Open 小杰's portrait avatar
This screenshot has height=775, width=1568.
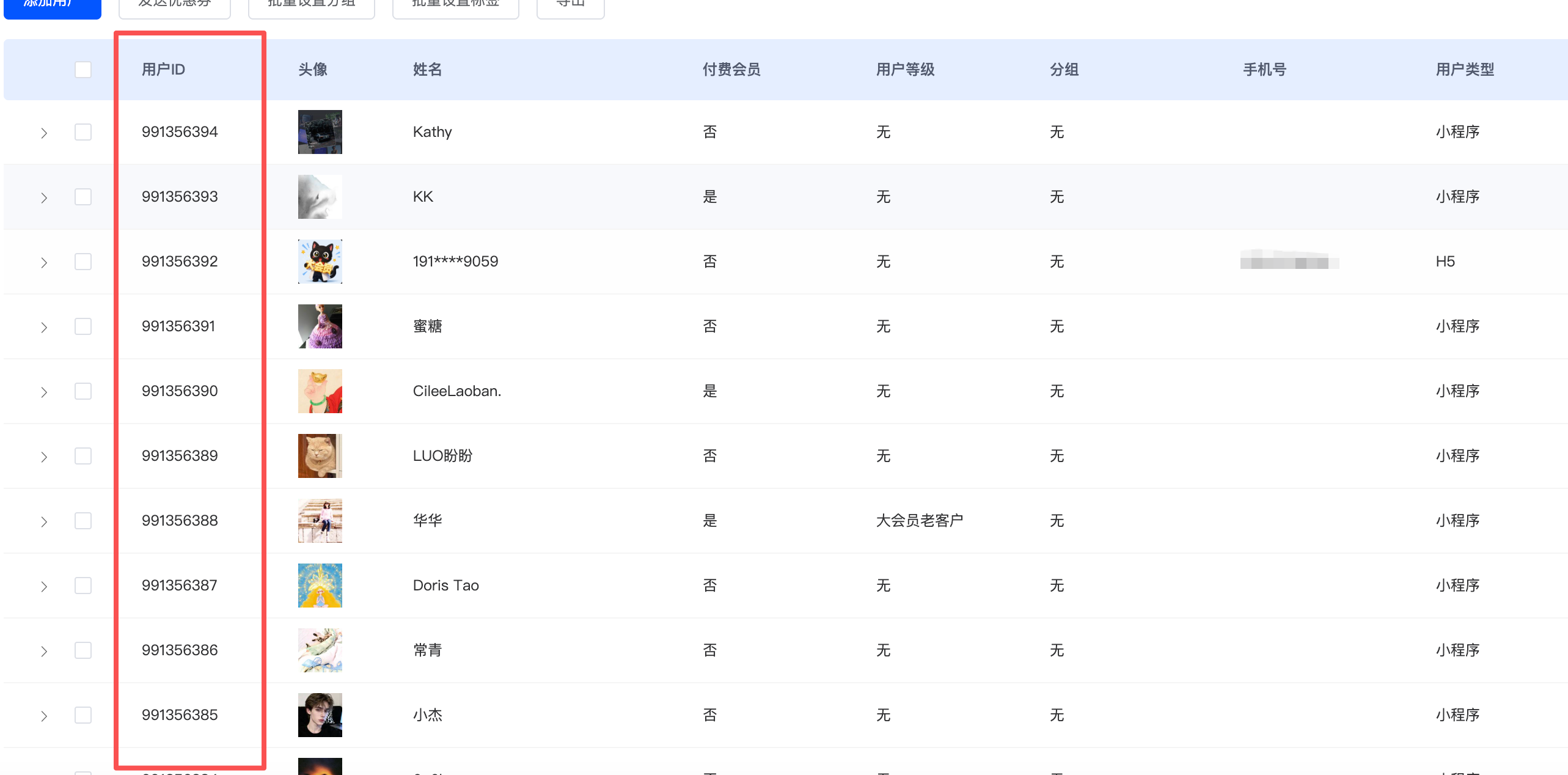pos(320,715)
